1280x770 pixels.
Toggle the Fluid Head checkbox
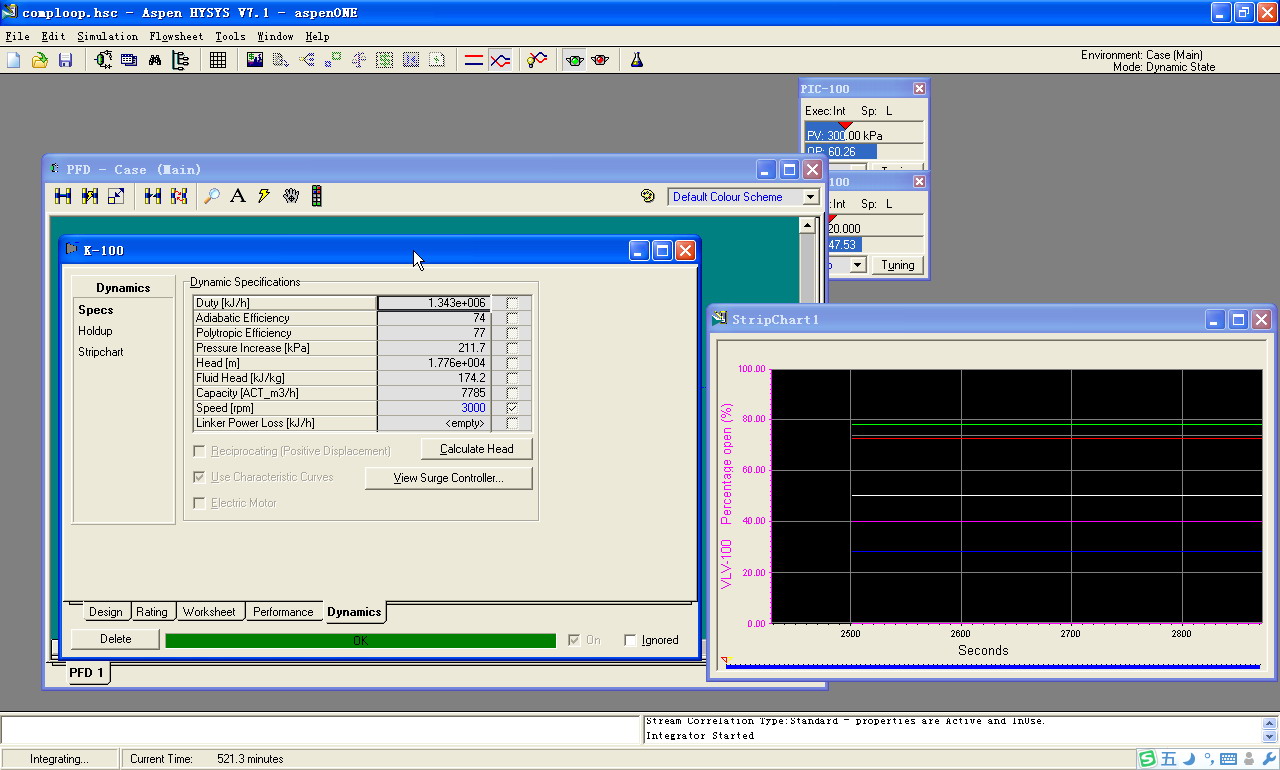coord(512,378)
